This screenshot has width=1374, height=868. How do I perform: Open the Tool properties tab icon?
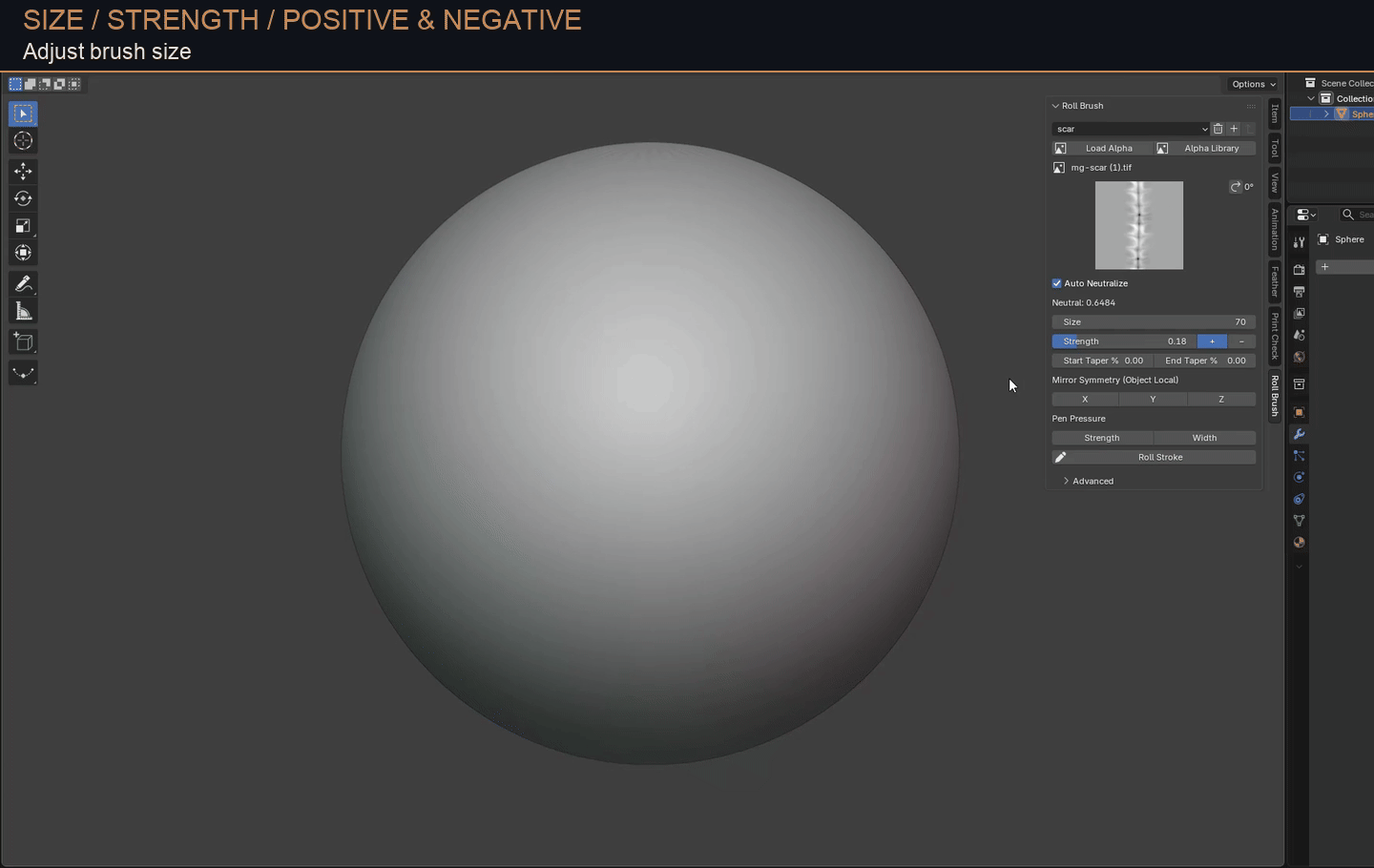pos(1299,242)
